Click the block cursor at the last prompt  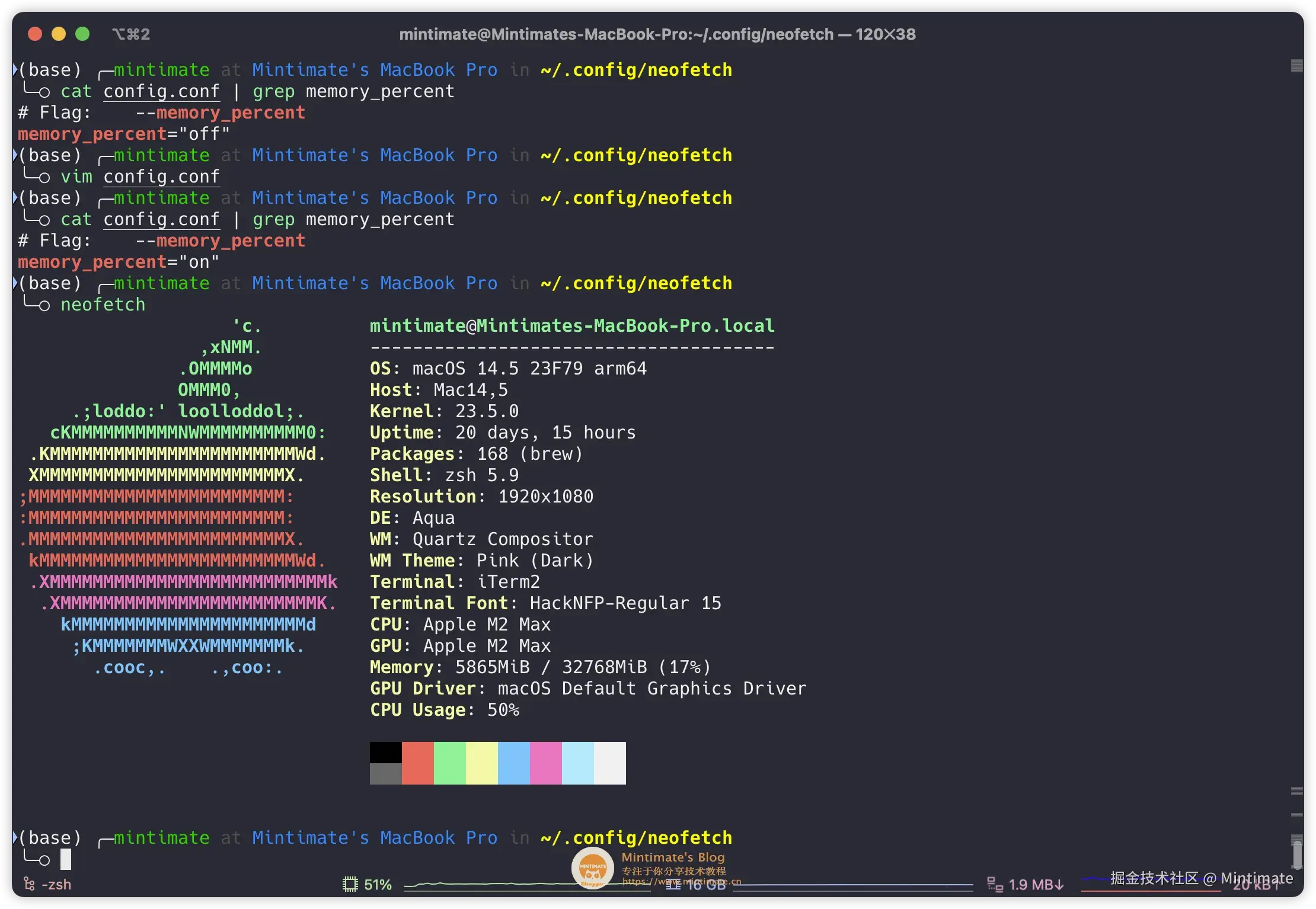click(x=66, y=859)
